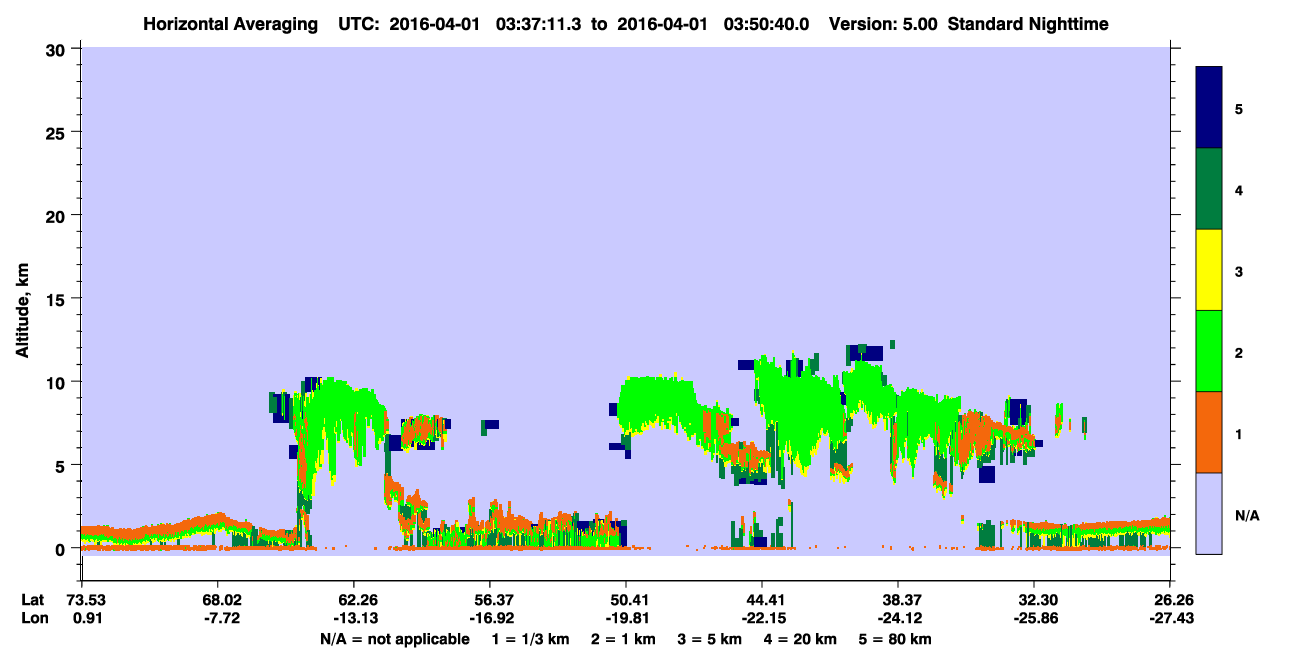
Task: Click the longitude value -24.12
Action: pos(898,619)
